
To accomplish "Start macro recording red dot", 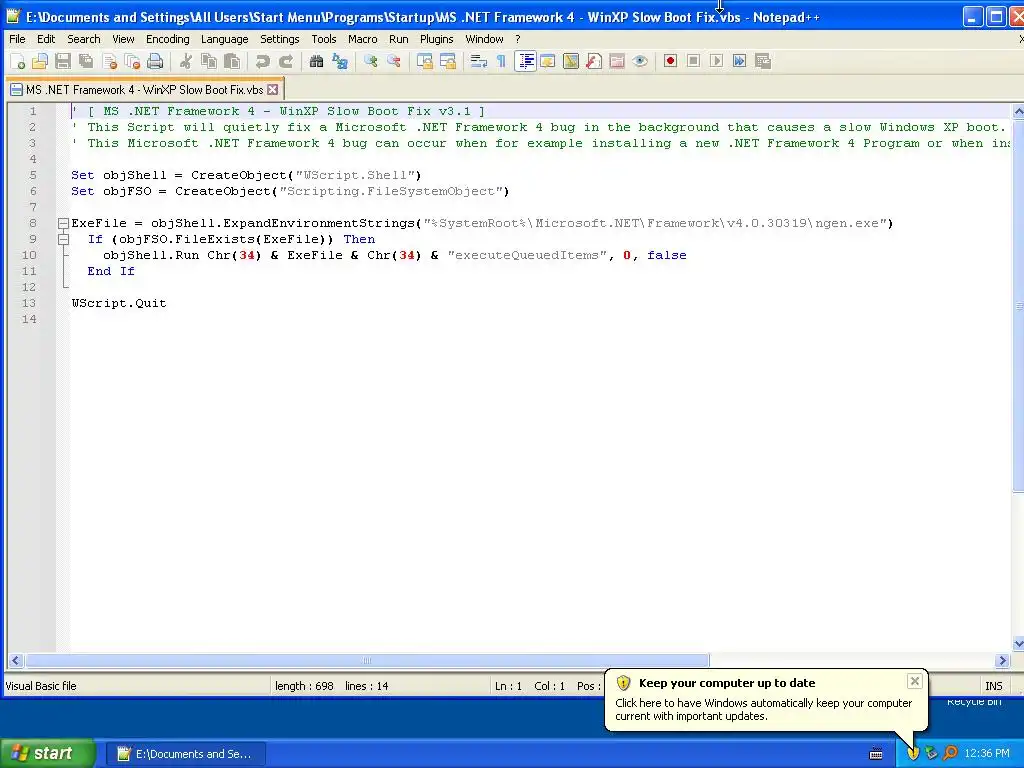I will tap(670, 61).
